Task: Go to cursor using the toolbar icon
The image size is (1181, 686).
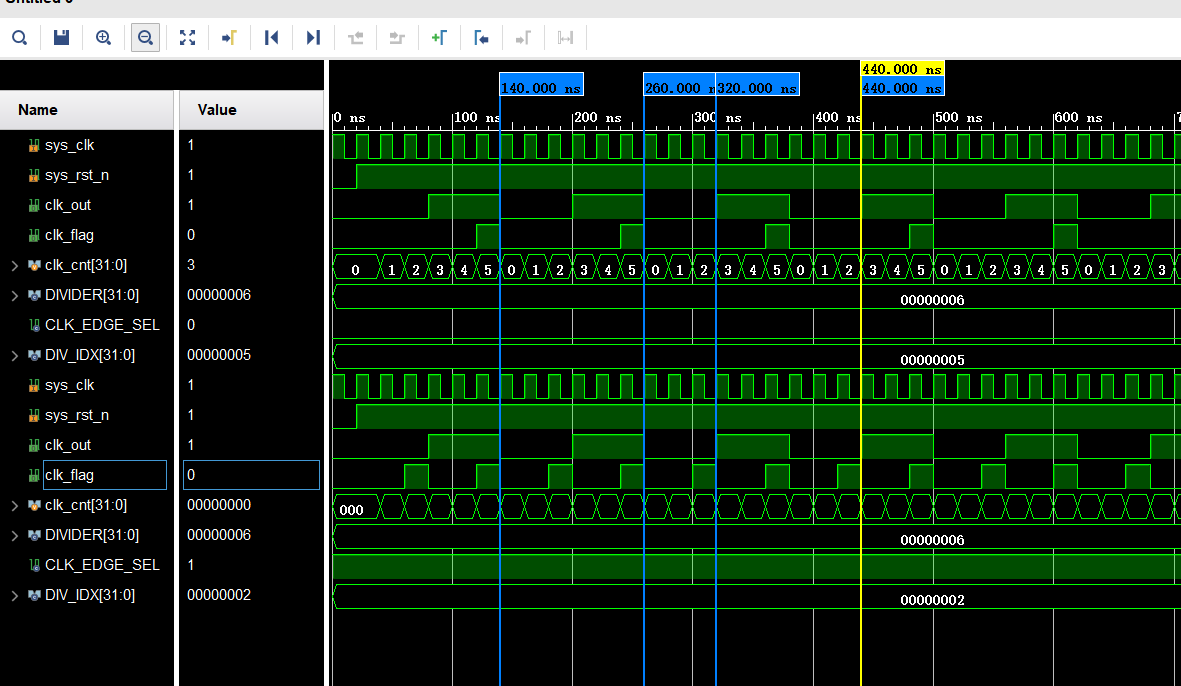Action: click(x=229, y=38)
